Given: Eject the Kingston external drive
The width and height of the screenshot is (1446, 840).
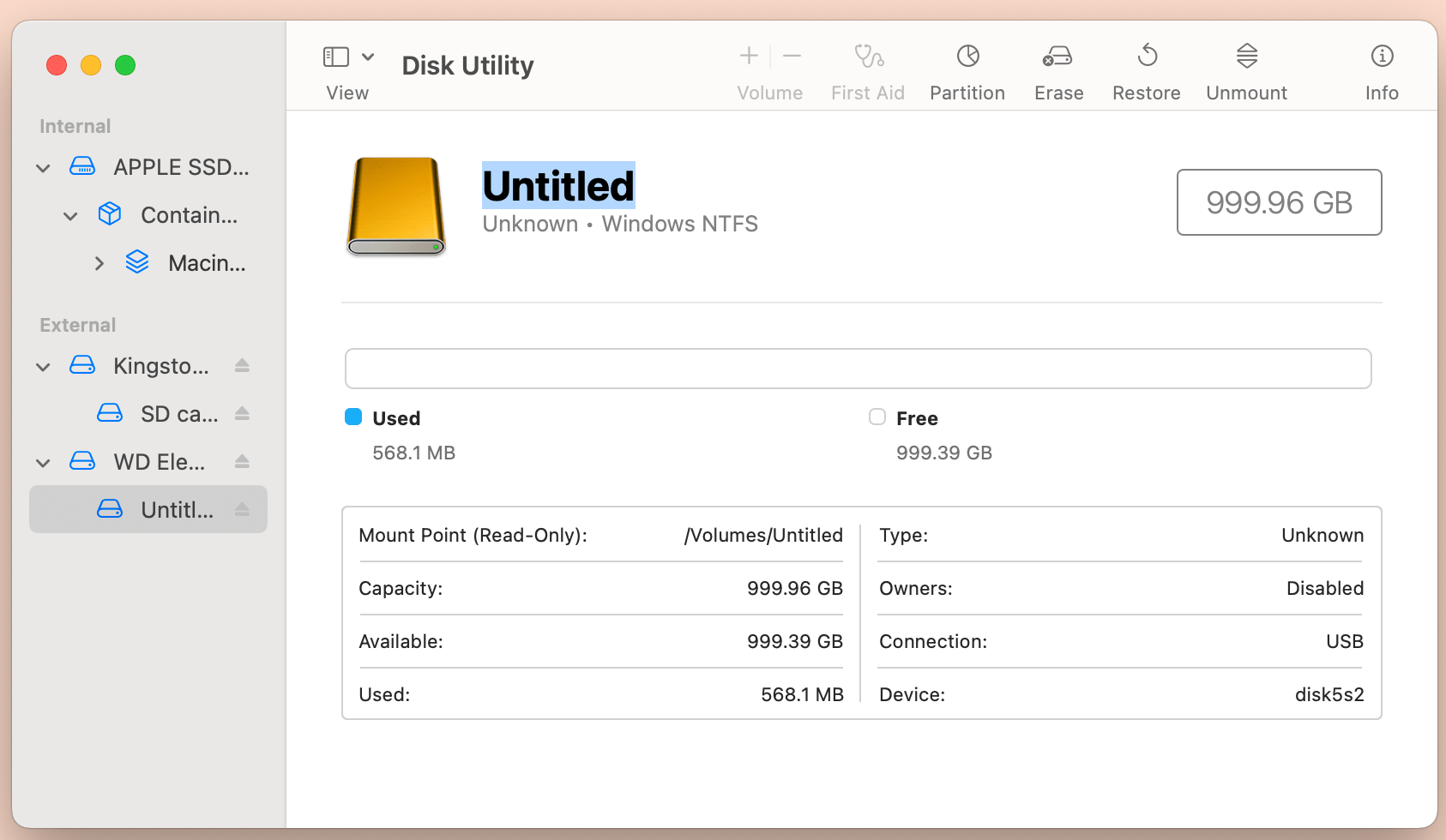Looking at the screenshot, I should click(243, 366).
